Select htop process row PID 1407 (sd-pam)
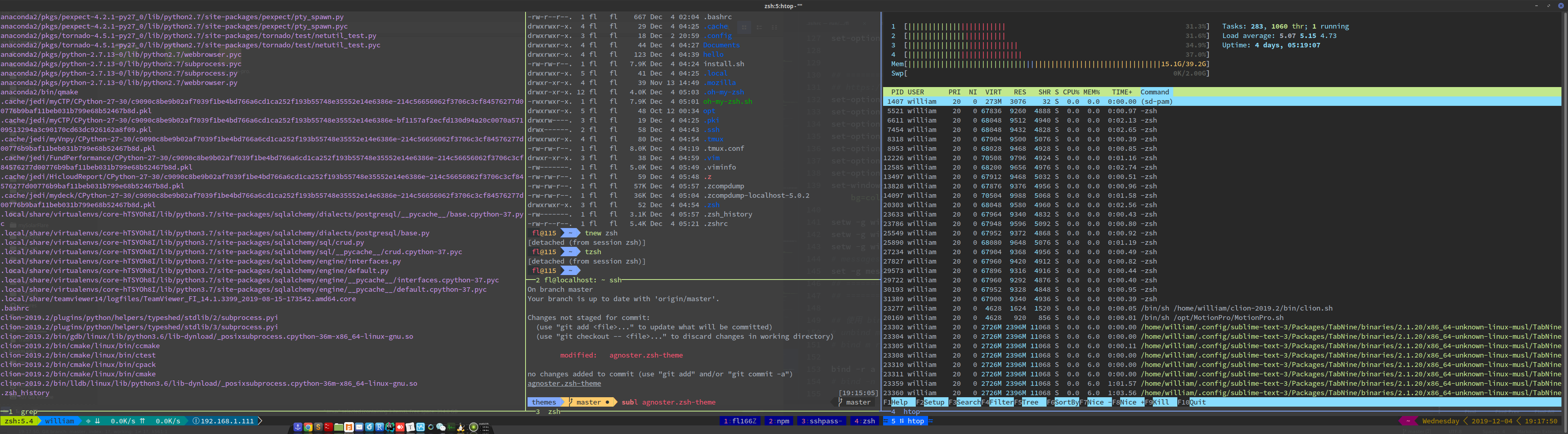This screenshot has width=1568, height=434. click(1222, 102)
